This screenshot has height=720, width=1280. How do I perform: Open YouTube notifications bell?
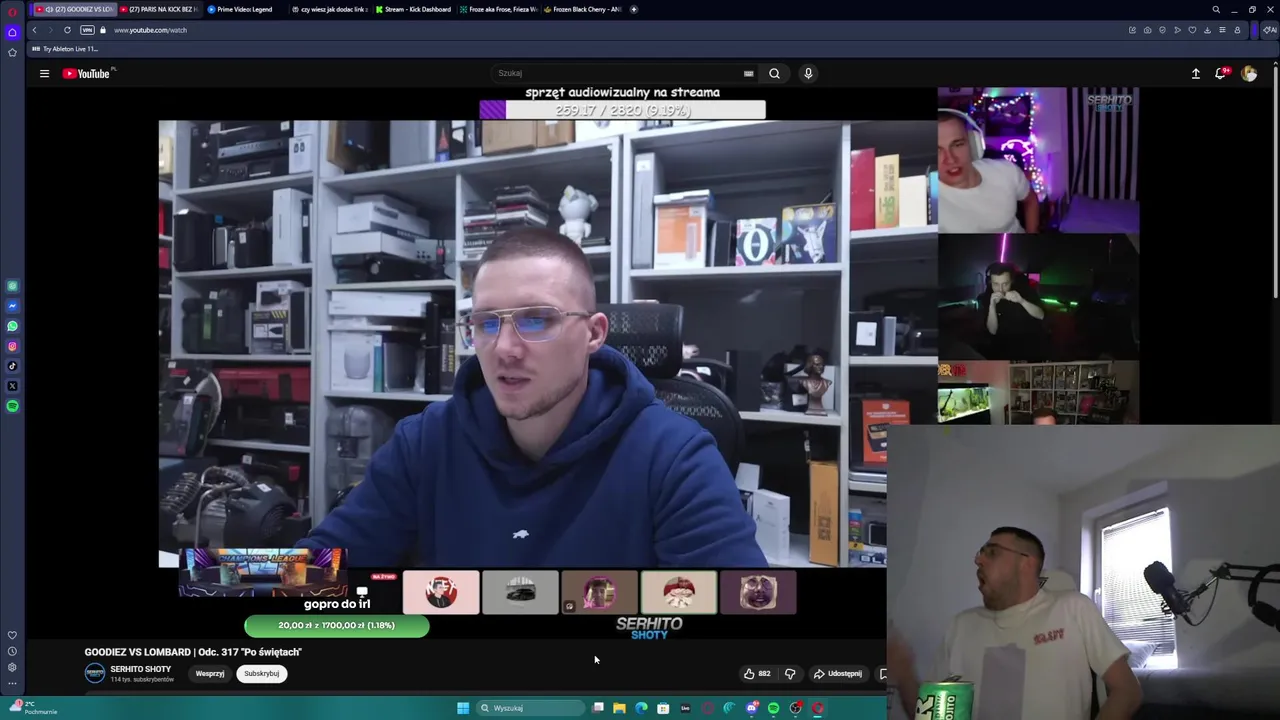coord(1221,73)
